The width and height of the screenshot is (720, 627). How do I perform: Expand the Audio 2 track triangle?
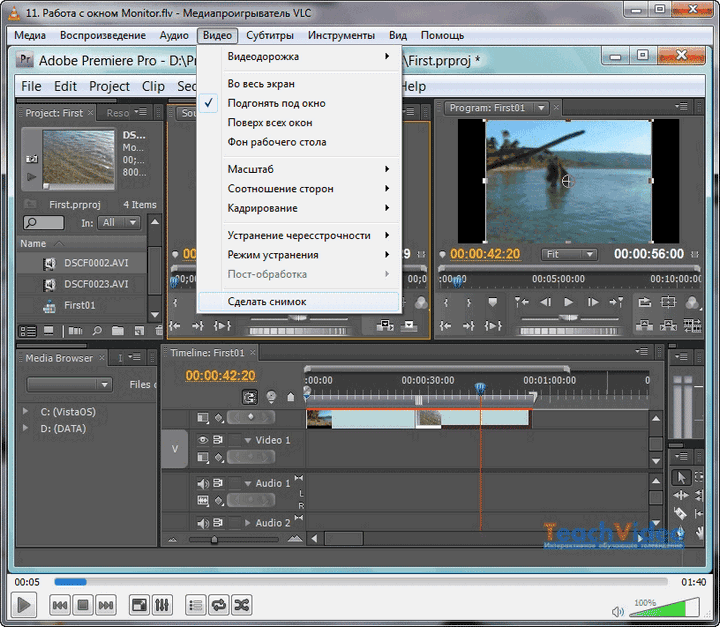coord(248,523)
